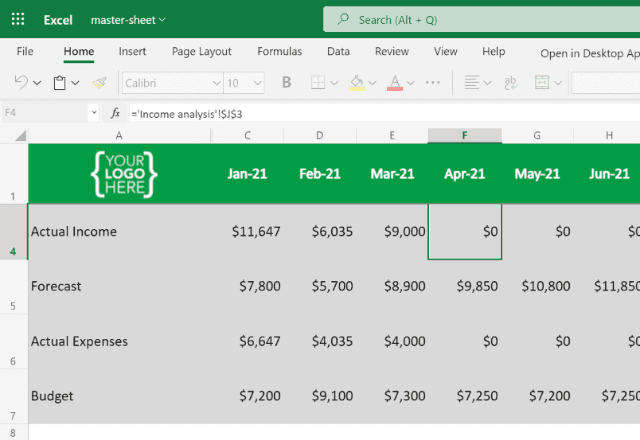
Task: Toggle Bold formatting
Action: pyautogui.click(x=287, y=82)
